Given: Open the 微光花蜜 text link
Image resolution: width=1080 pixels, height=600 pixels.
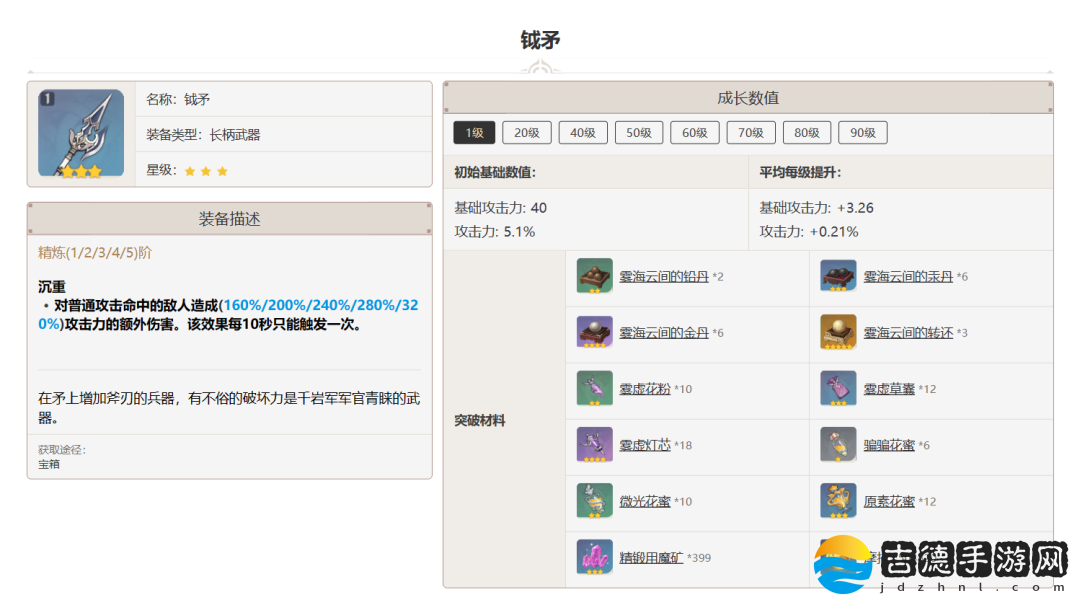Looking at the screenshot, I should (644, 502).
